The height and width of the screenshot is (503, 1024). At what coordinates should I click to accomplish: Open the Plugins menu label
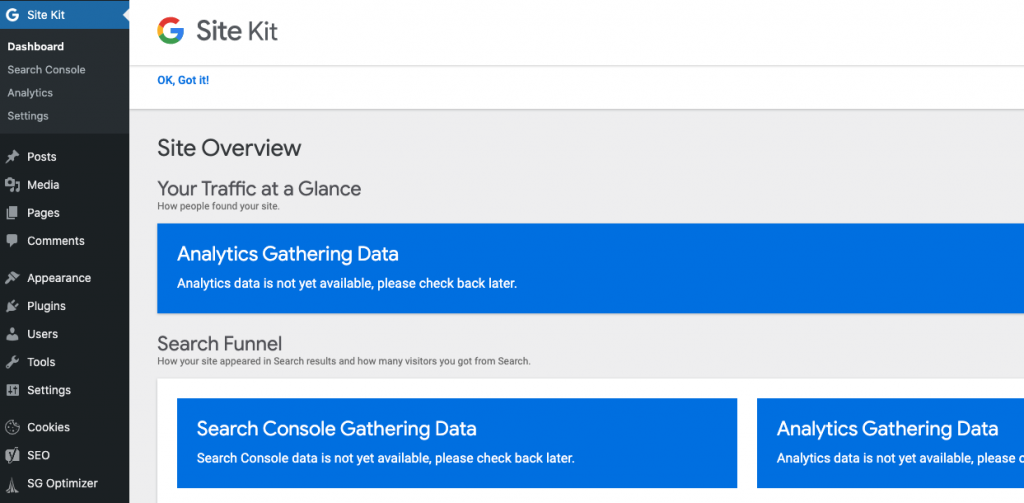point(46,306)
